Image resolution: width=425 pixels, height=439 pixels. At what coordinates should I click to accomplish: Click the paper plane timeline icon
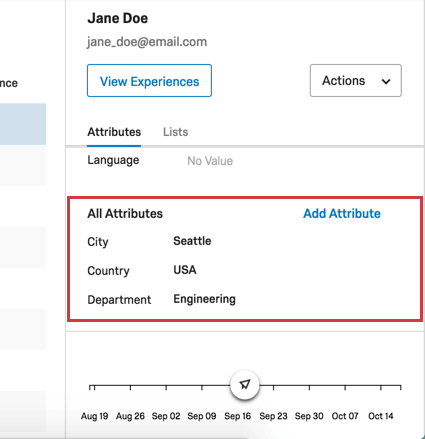(x=245, y=384)
